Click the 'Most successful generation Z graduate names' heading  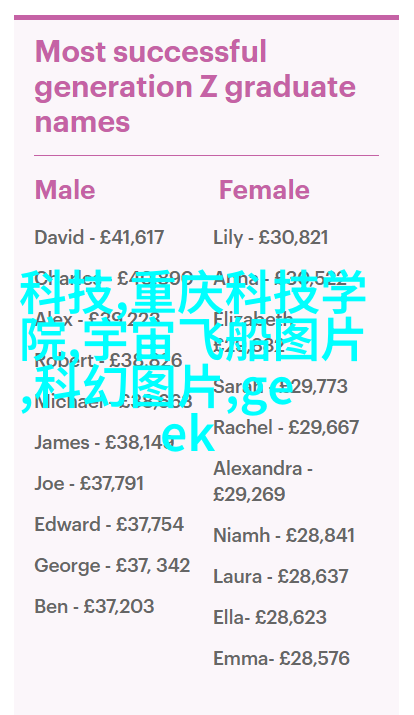click(195, 86)
